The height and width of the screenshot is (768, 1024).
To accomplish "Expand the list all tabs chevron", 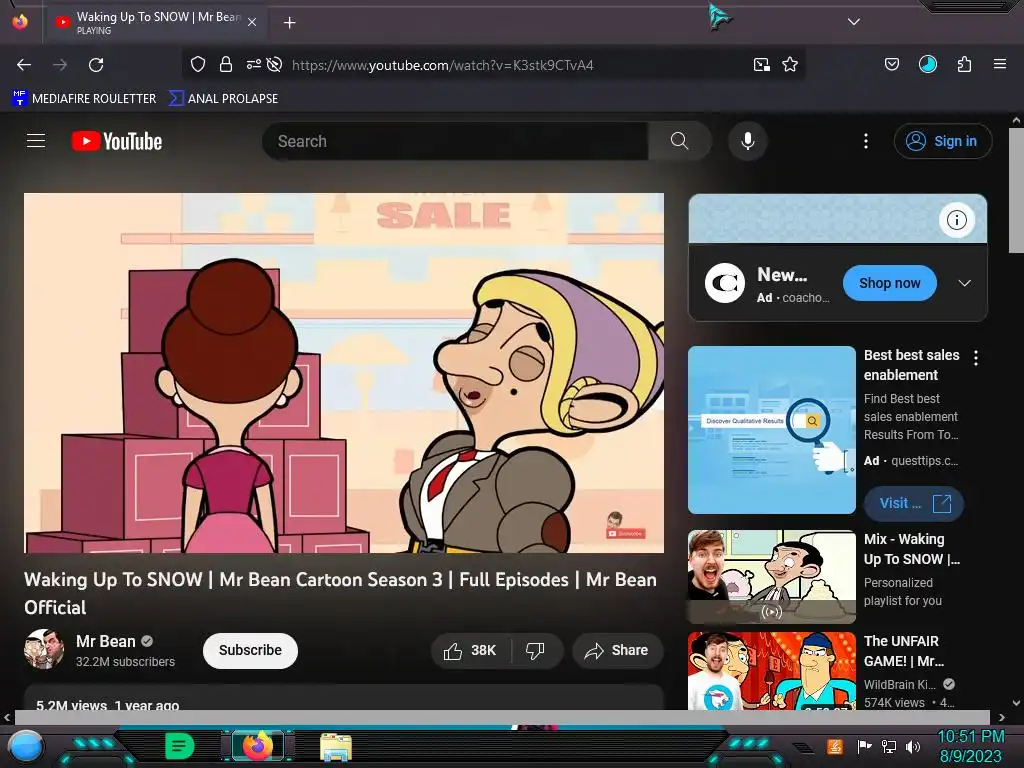I will coord(854,22).
